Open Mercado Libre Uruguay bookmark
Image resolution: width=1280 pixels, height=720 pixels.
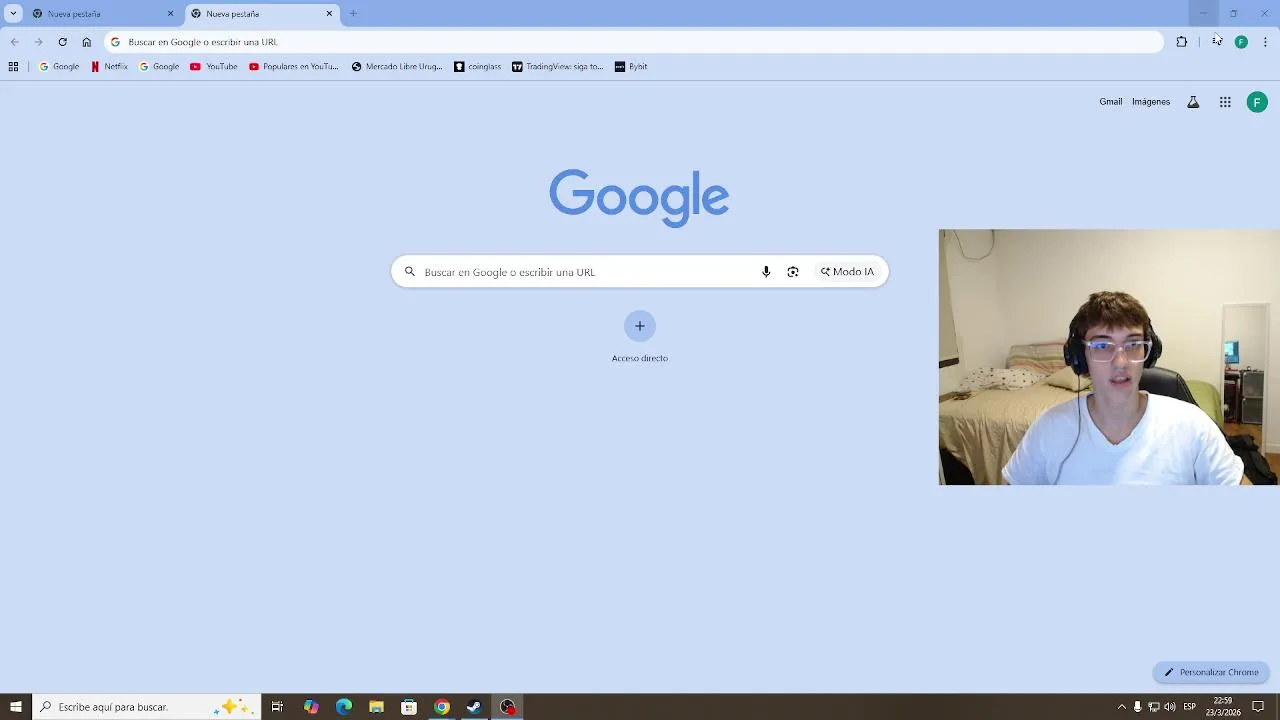coord(397,67)
